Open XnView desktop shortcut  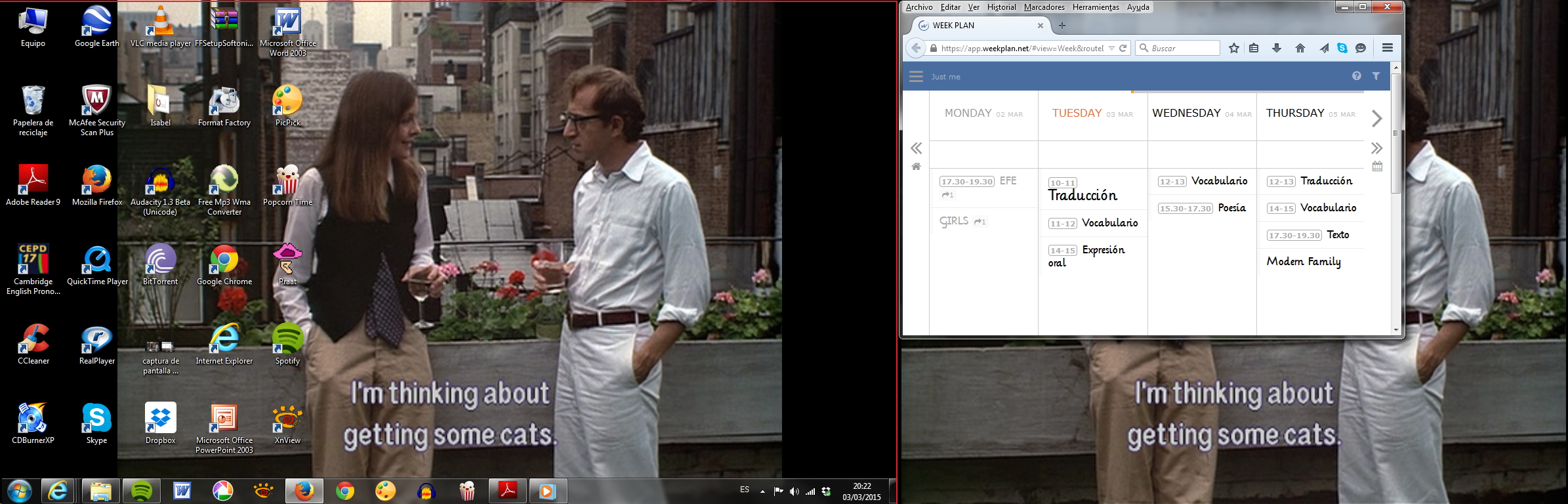pos(287,425)
